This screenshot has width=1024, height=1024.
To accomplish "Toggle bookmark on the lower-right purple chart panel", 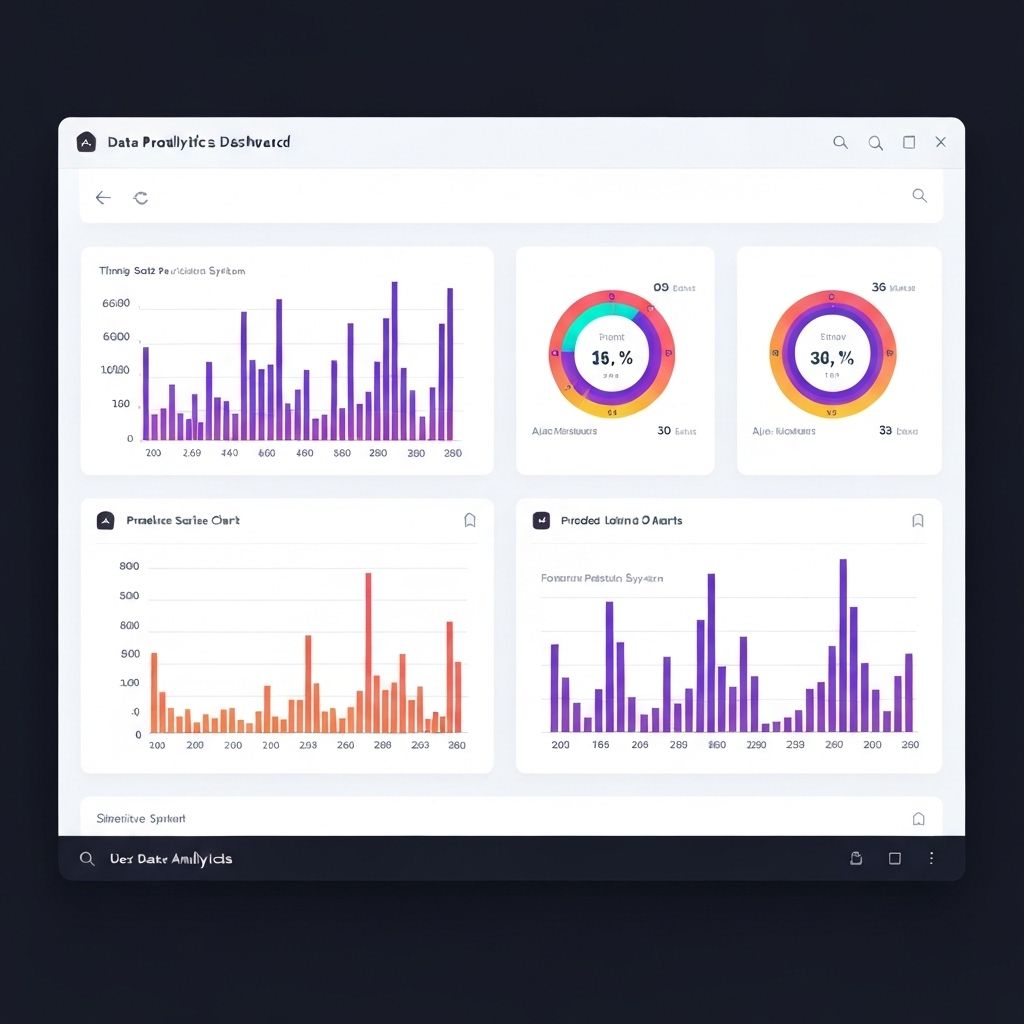I will [918, 520].
